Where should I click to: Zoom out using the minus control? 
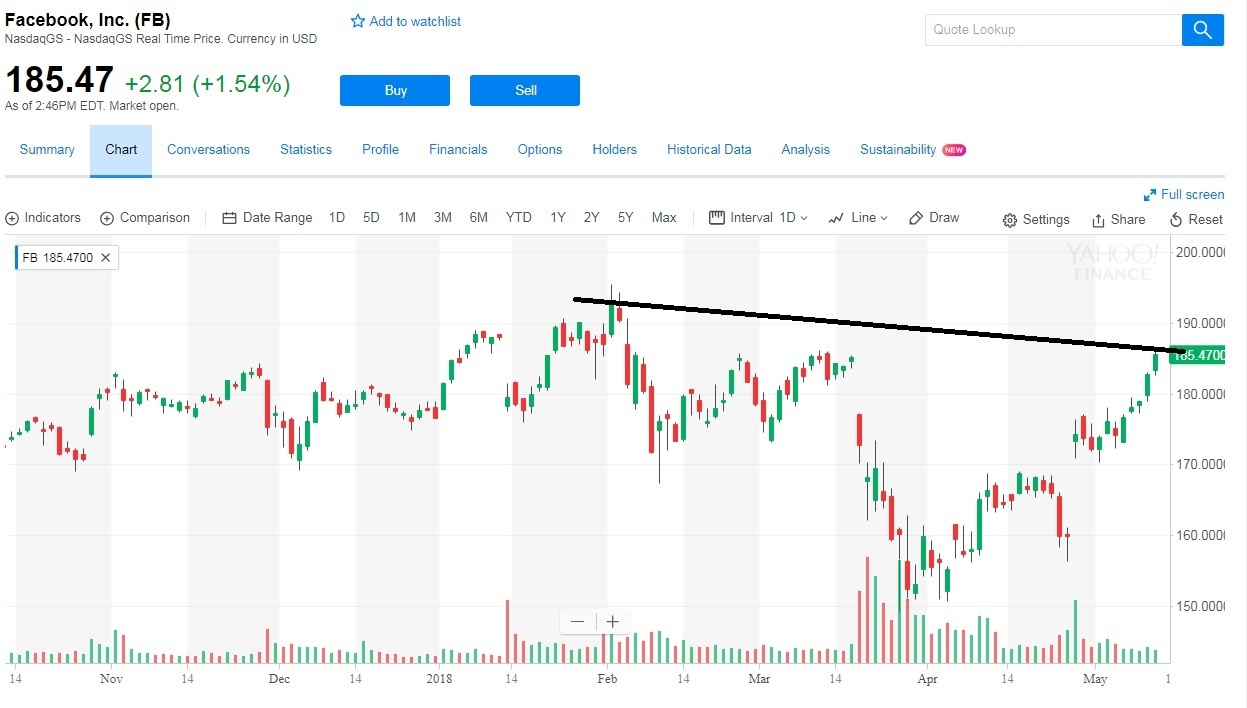pos(577,621)
